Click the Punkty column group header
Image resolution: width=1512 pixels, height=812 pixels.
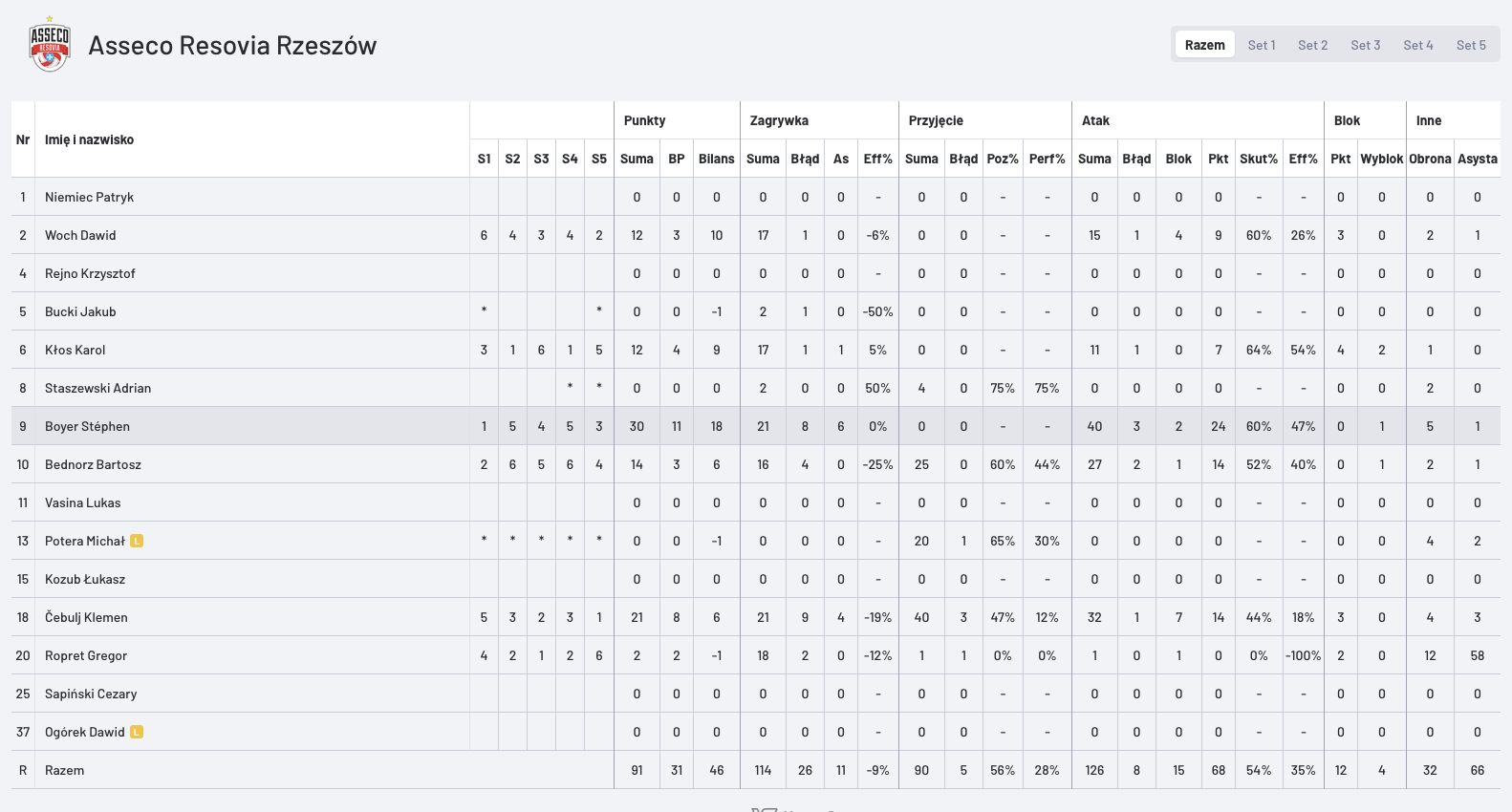(x=644, y=120)
